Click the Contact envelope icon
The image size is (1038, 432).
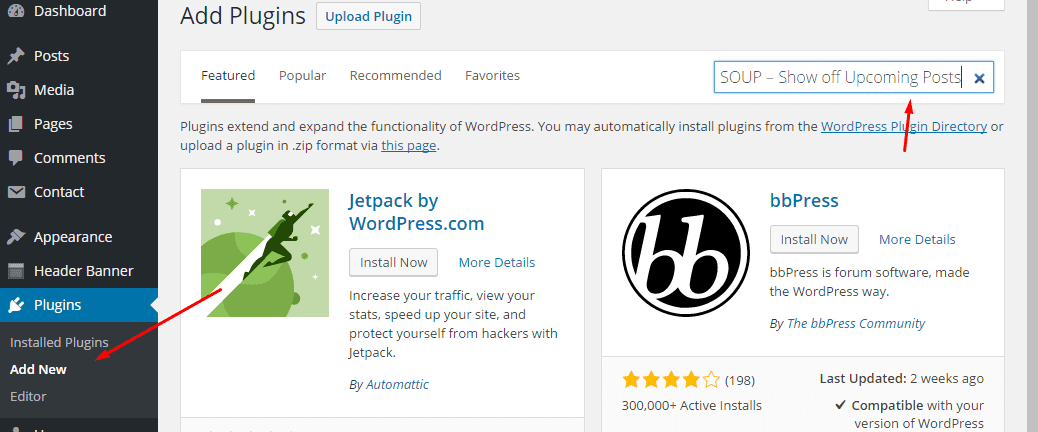[x=16, y=192]
